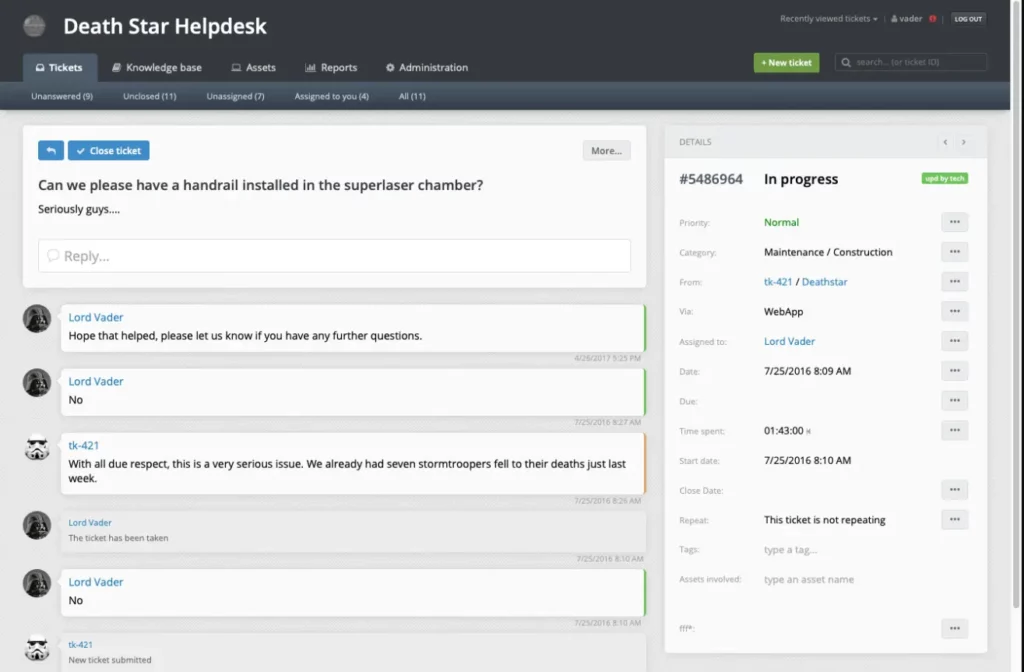Open the Administration tab
This screenshot has width=1024, height=672.
click(x=426, y=67)
